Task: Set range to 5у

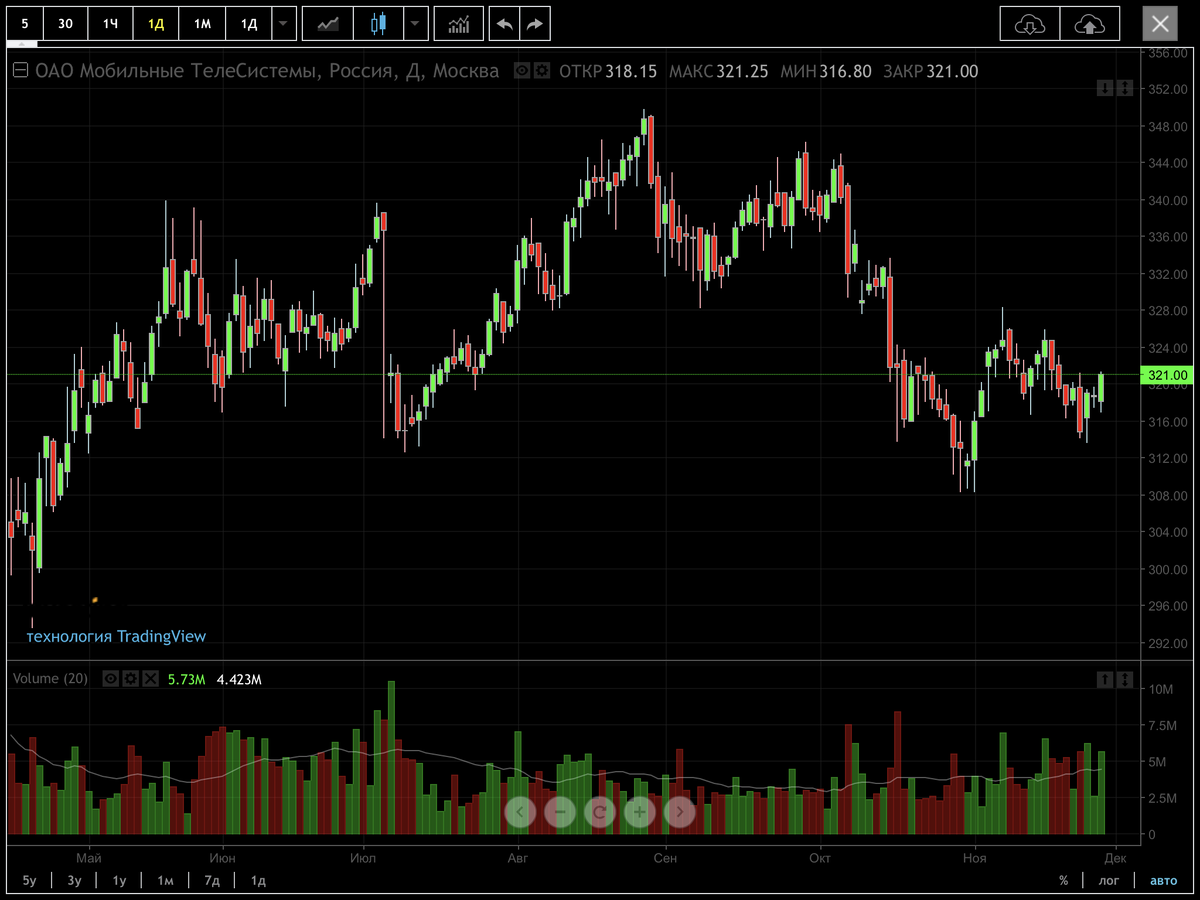Action: pyautogui.click(x=29, y=880)
